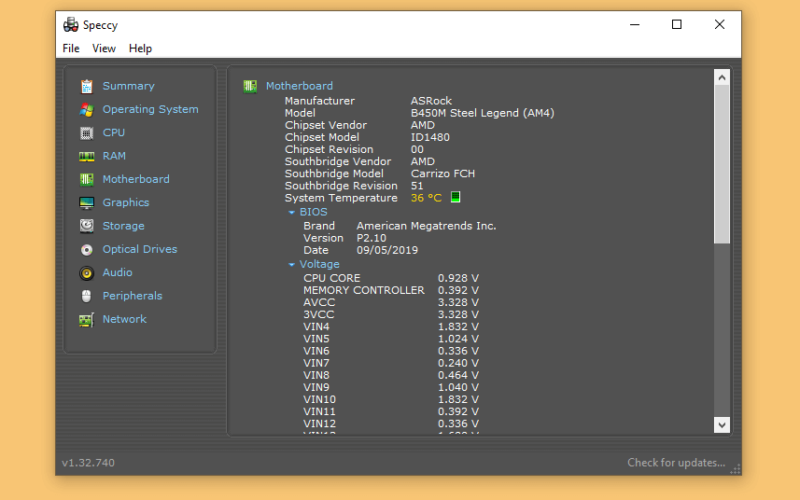This screenshot has width=800, height=500.
Task: Select the Motherboard sidebar link
Action: click(136, 179)
